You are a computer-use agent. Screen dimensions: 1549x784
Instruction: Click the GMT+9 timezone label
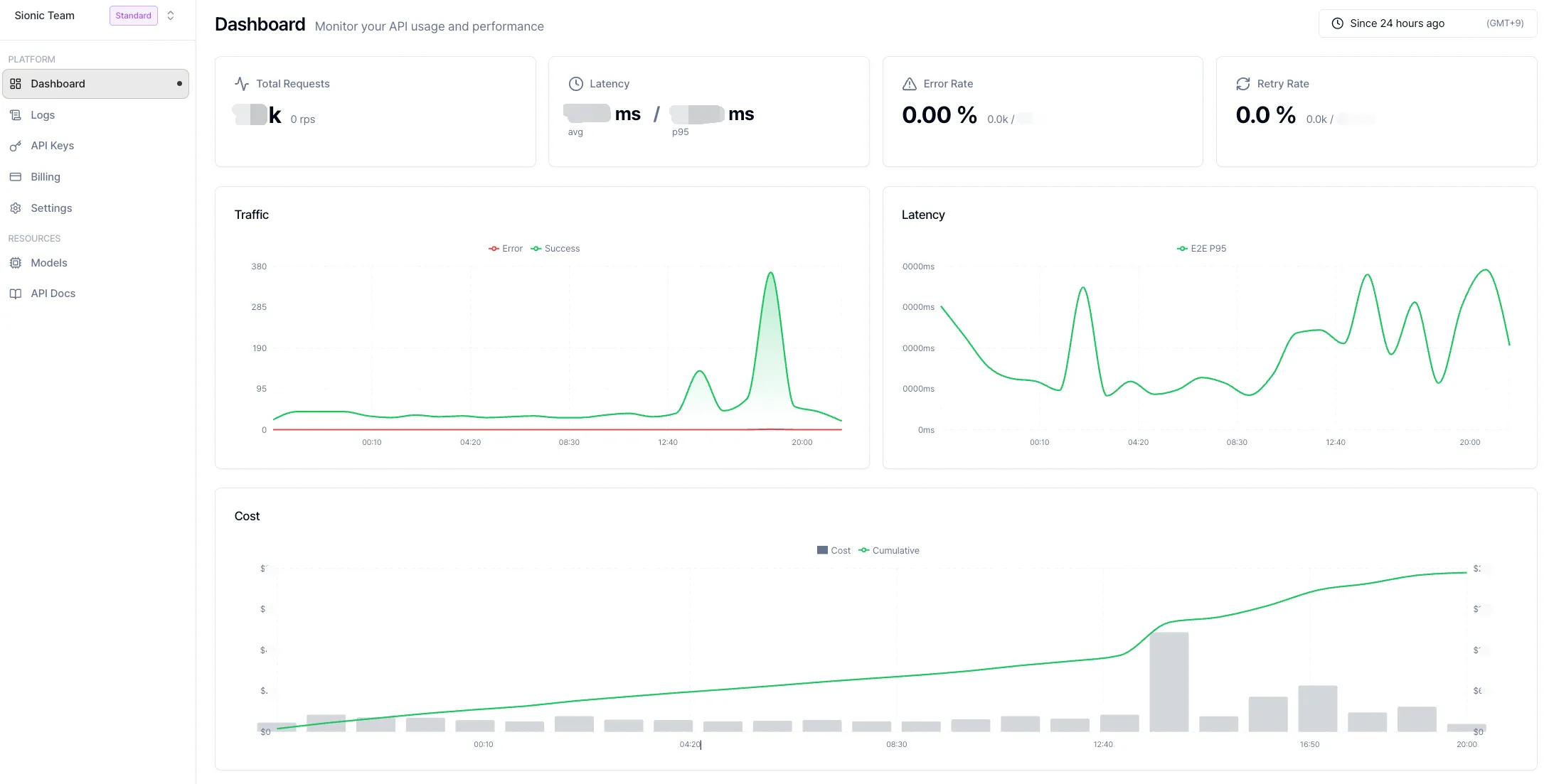[x=1505, y=23]
